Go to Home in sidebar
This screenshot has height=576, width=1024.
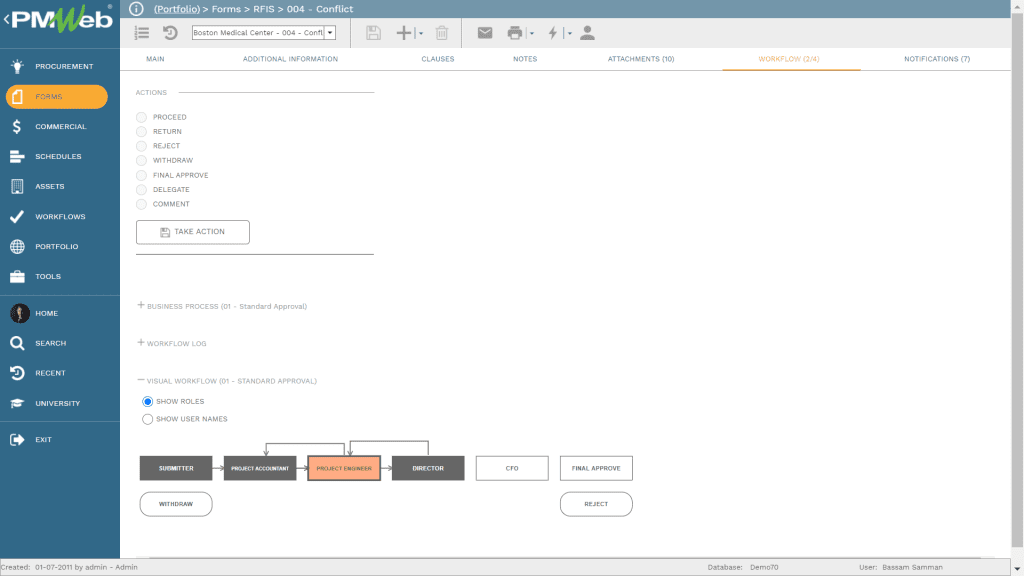tap(60, 313)
